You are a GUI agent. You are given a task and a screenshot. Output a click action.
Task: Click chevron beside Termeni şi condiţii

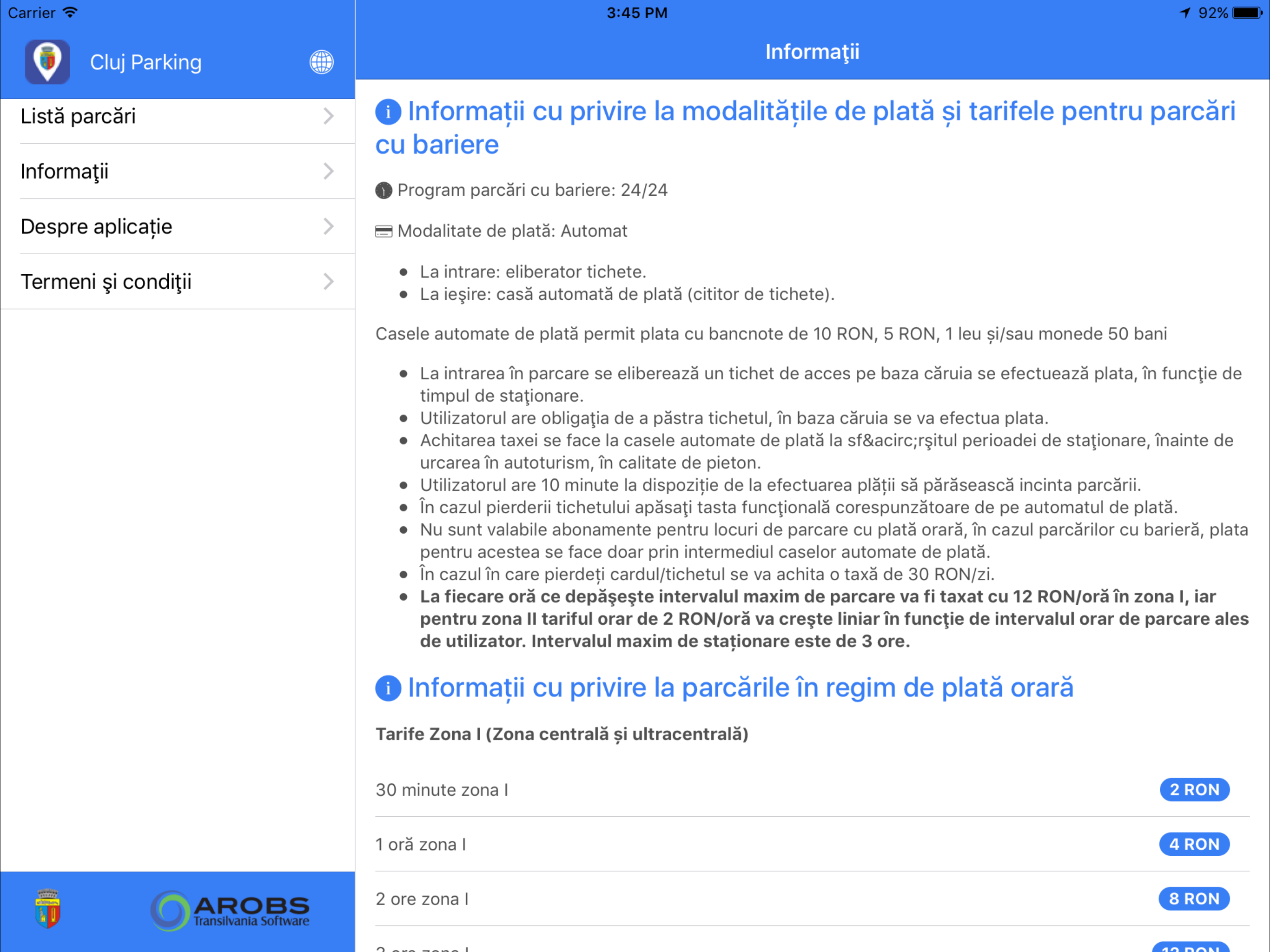click(x=328, y=281)
